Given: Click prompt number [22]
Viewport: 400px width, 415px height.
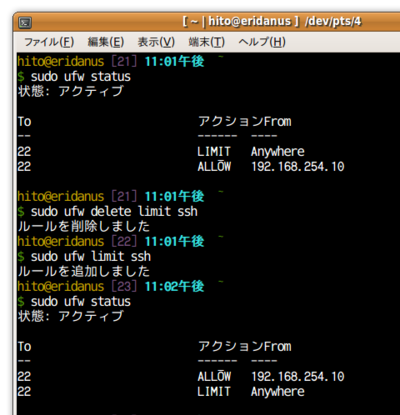Looking at the screenshot, I should (124, 241).
